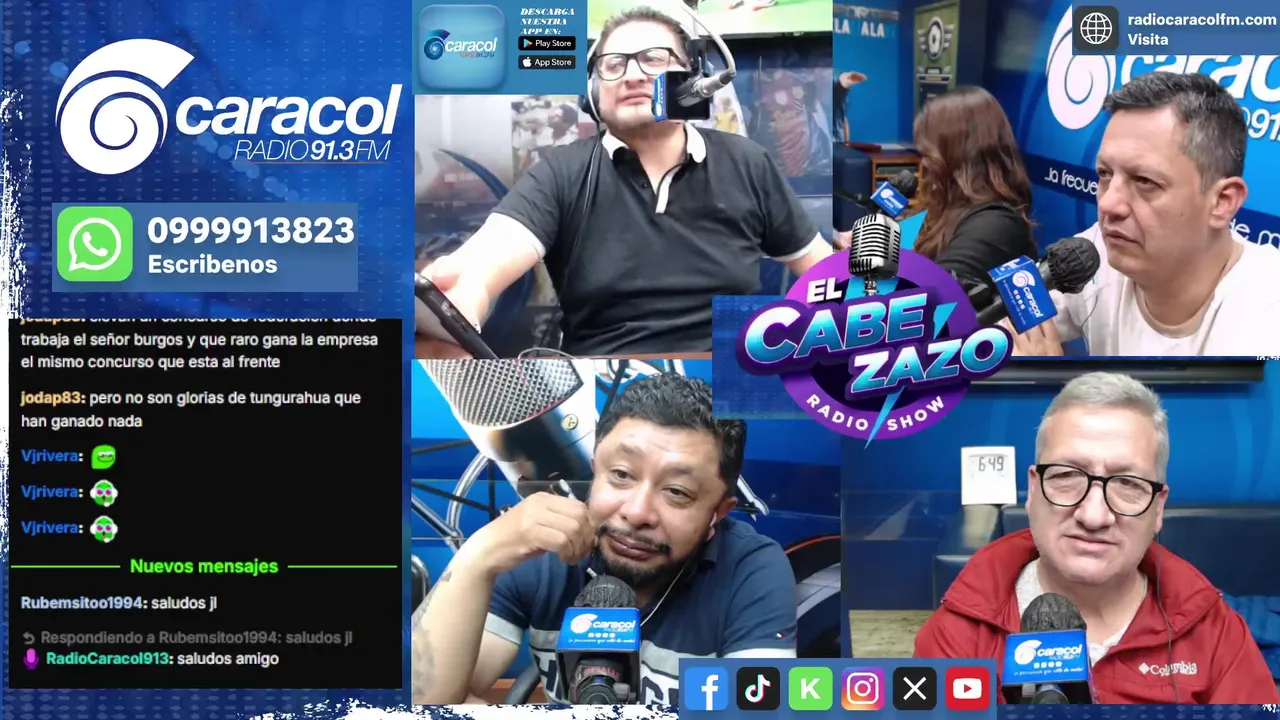This screenshot has height=720, width=1280.
Task: Click the 'RadioCaracol913' username in chat
Action: [108, 659]
